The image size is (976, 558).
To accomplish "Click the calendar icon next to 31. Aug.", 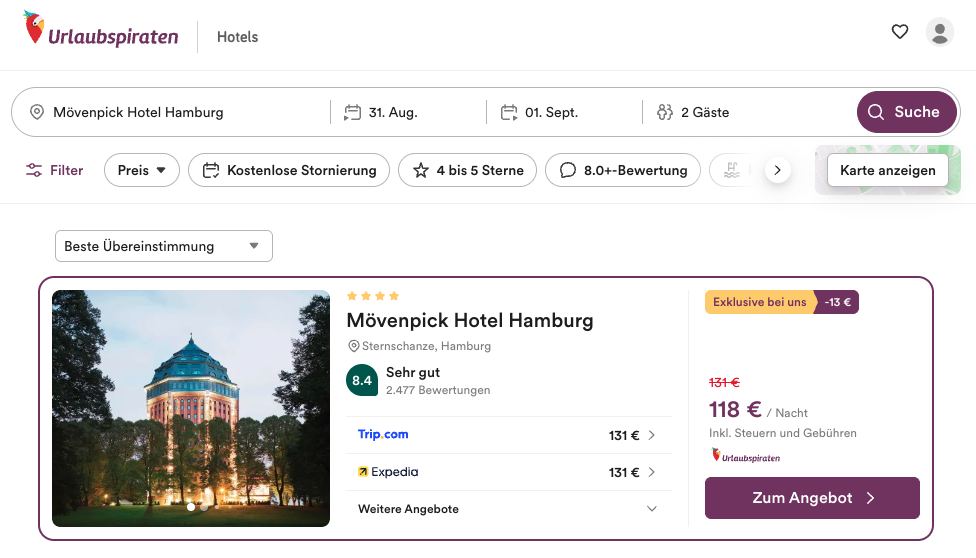I will (x=352, y=112).
